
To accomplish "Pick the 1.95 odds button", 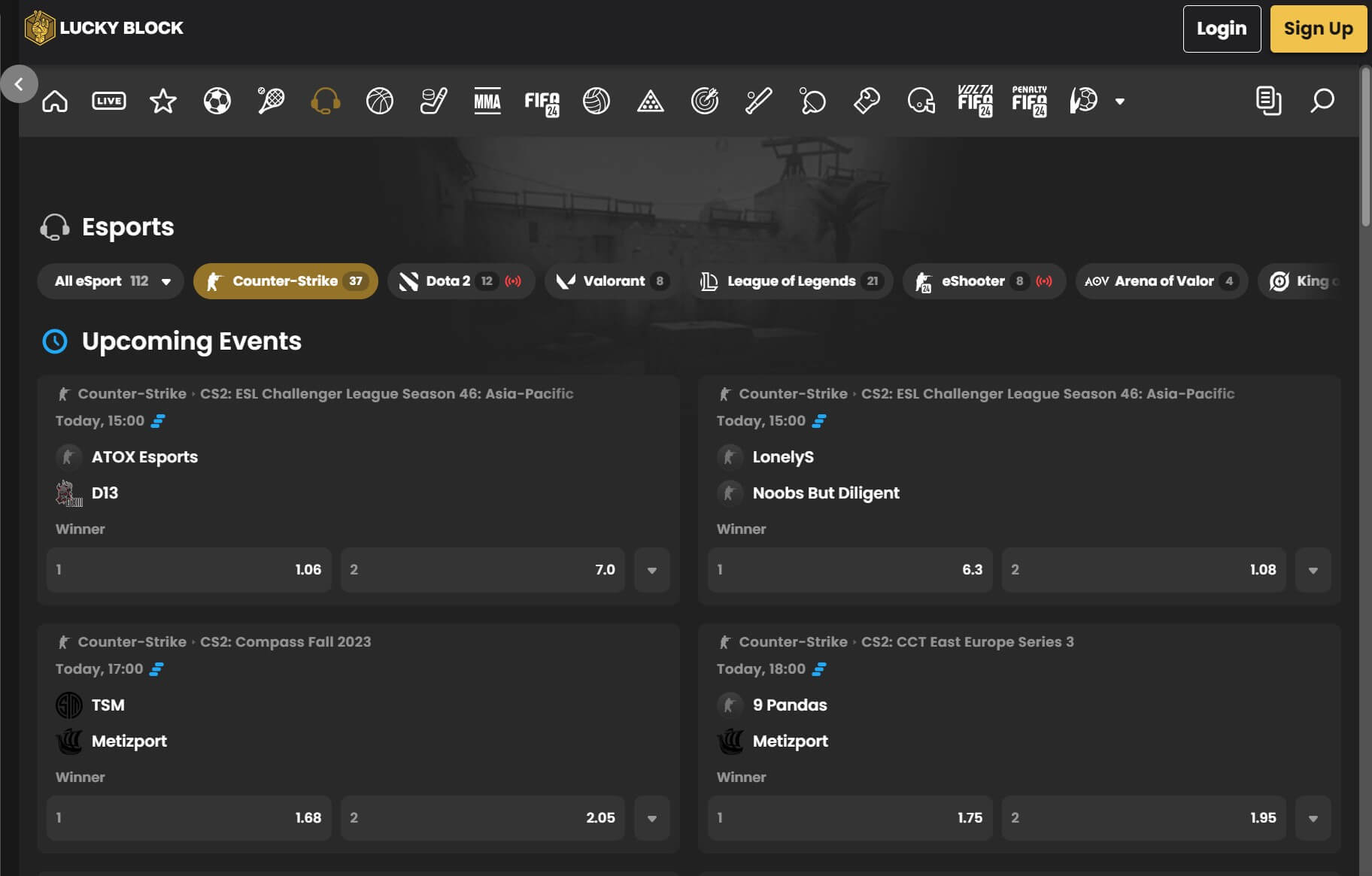I will pyautogui.click(x=1144, y=818).
